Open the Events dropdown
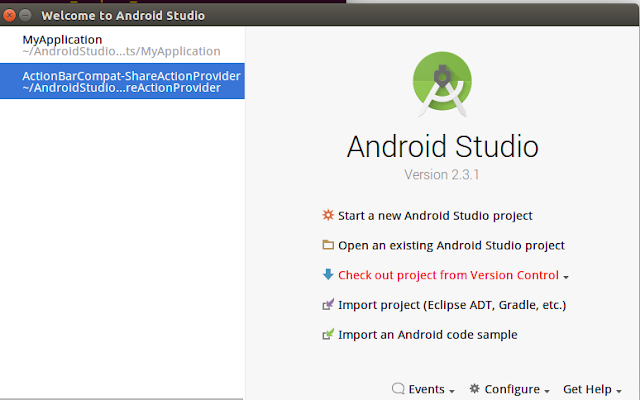Viewport: 640px width, 400px height. [x=431, y=389]
